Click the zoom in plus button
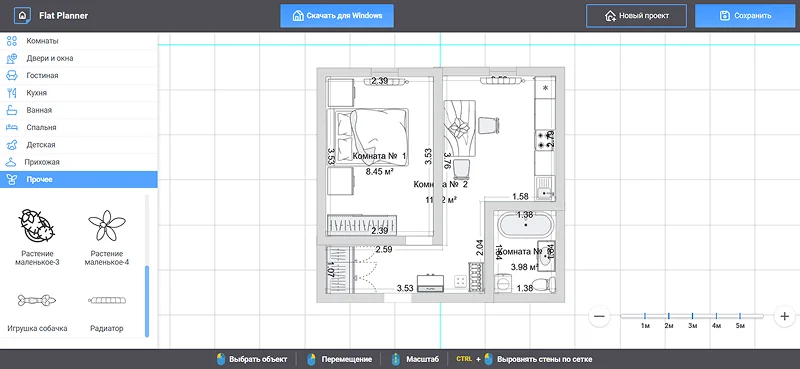The image size is (800, 369). coord(785,316)
